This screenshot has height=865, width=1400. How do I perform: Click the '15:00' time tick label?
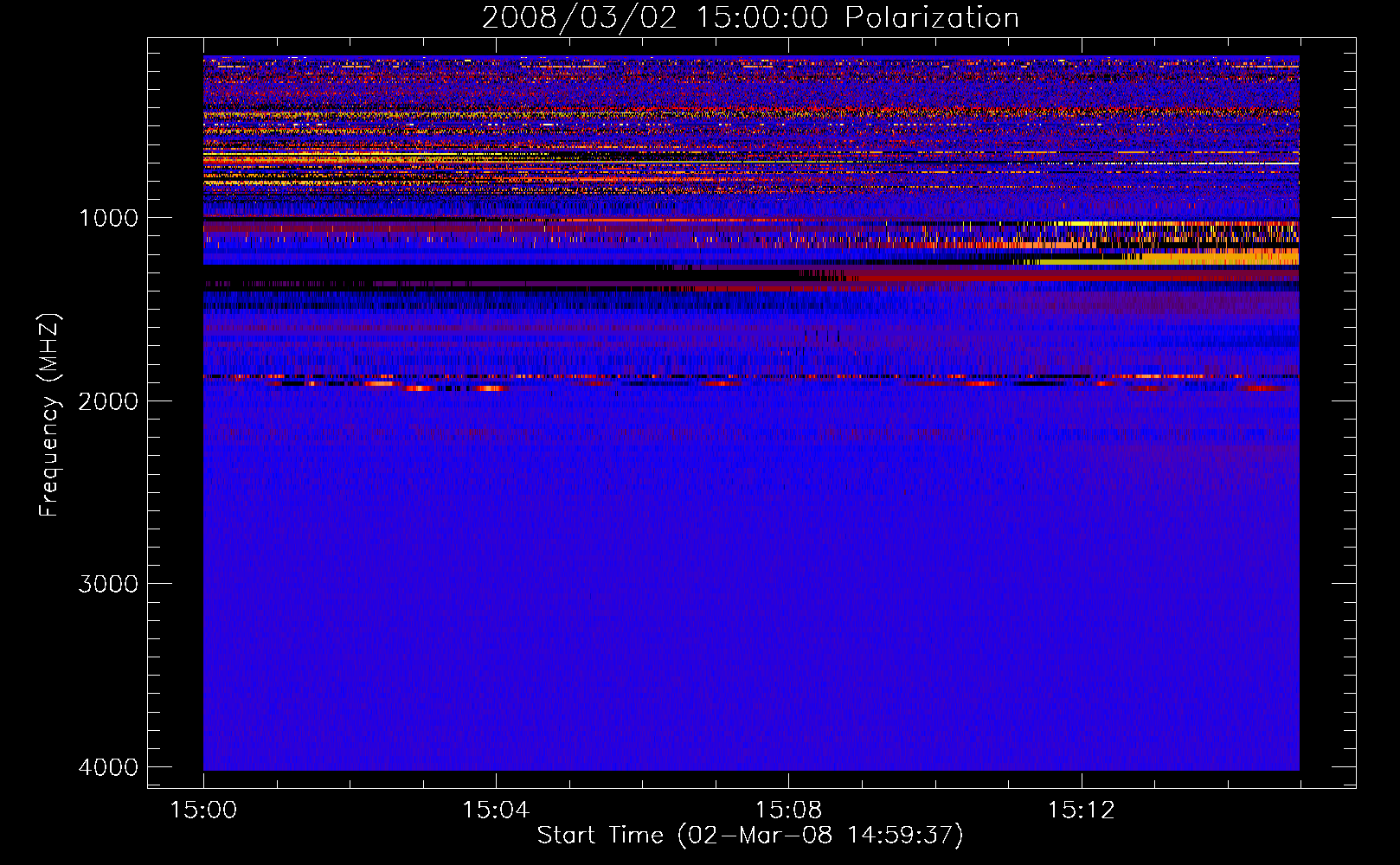[203, 811]
